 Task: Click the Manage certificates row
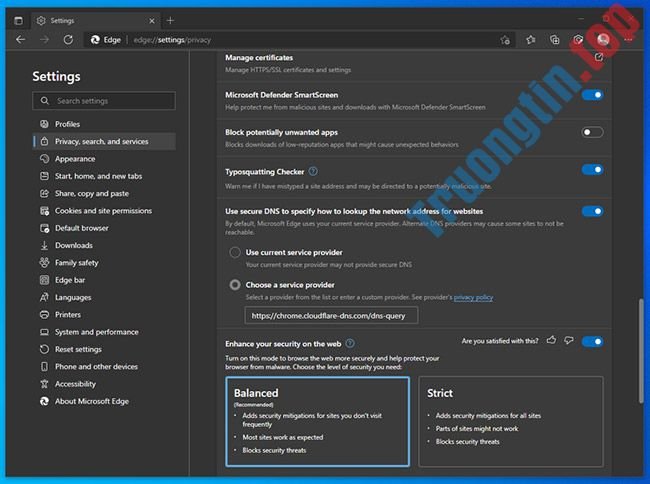point(414,63)
